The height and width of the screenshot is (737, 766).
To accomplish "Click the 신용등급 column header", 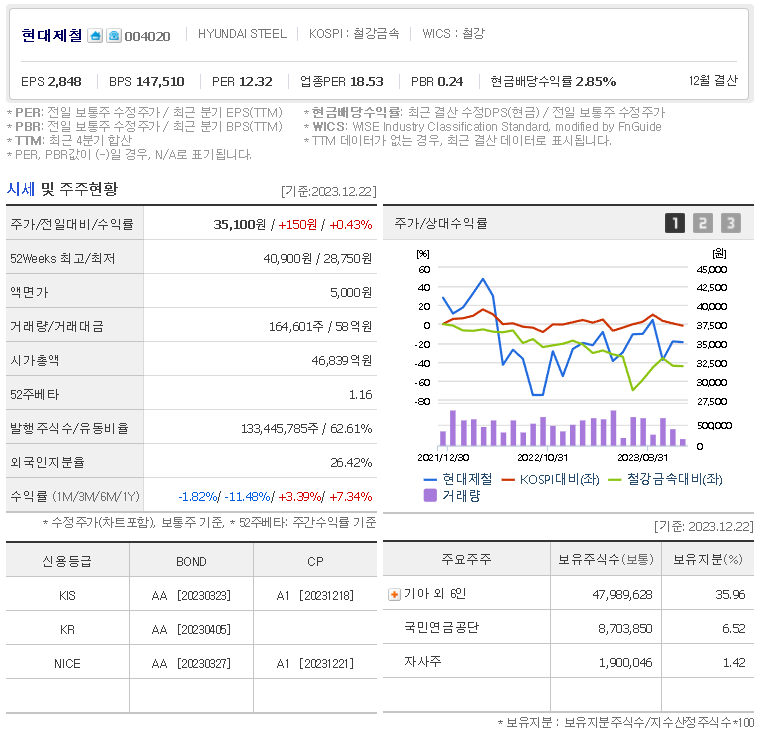I will click(x=67, y=561).
